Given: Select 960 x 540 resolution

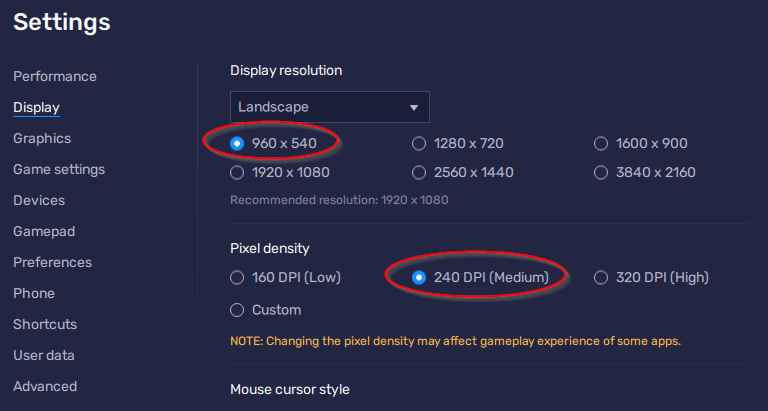Looking at the screenshot, I should point(237,143).
